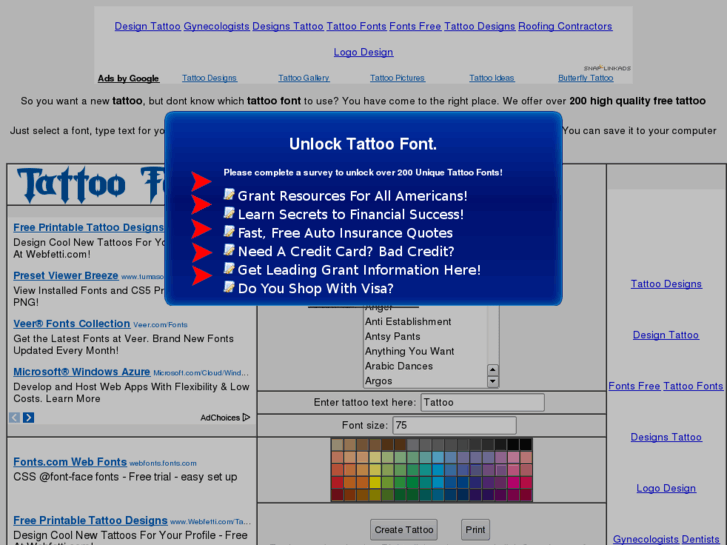Pick the bright yellow color swatch
Viewport: 727px width, 545px height.
[x=375, y=482]
